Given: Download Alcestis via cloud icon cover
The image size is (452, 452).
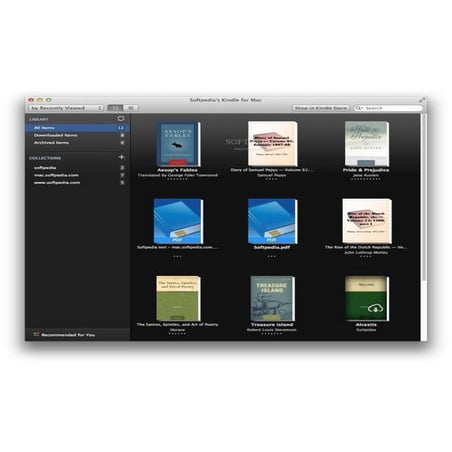Looking at the screenshot, I should (367, 298).
